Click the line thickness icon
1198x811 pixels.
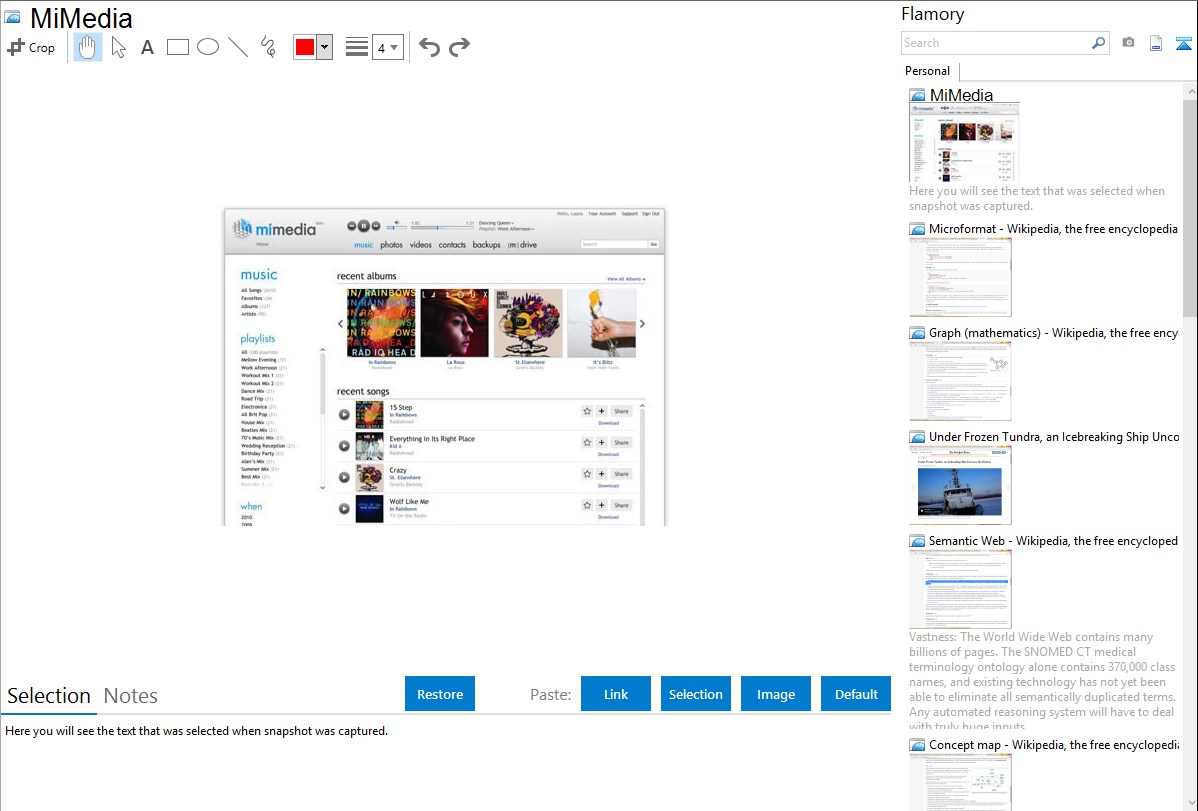coord(356,47)
